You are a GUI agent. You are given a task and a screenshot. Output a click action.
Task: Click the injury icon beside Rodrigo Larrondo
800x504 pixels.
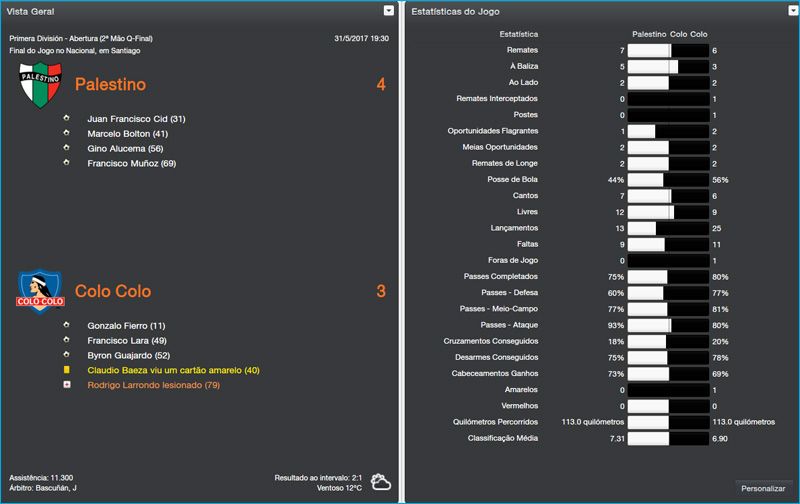66,385
